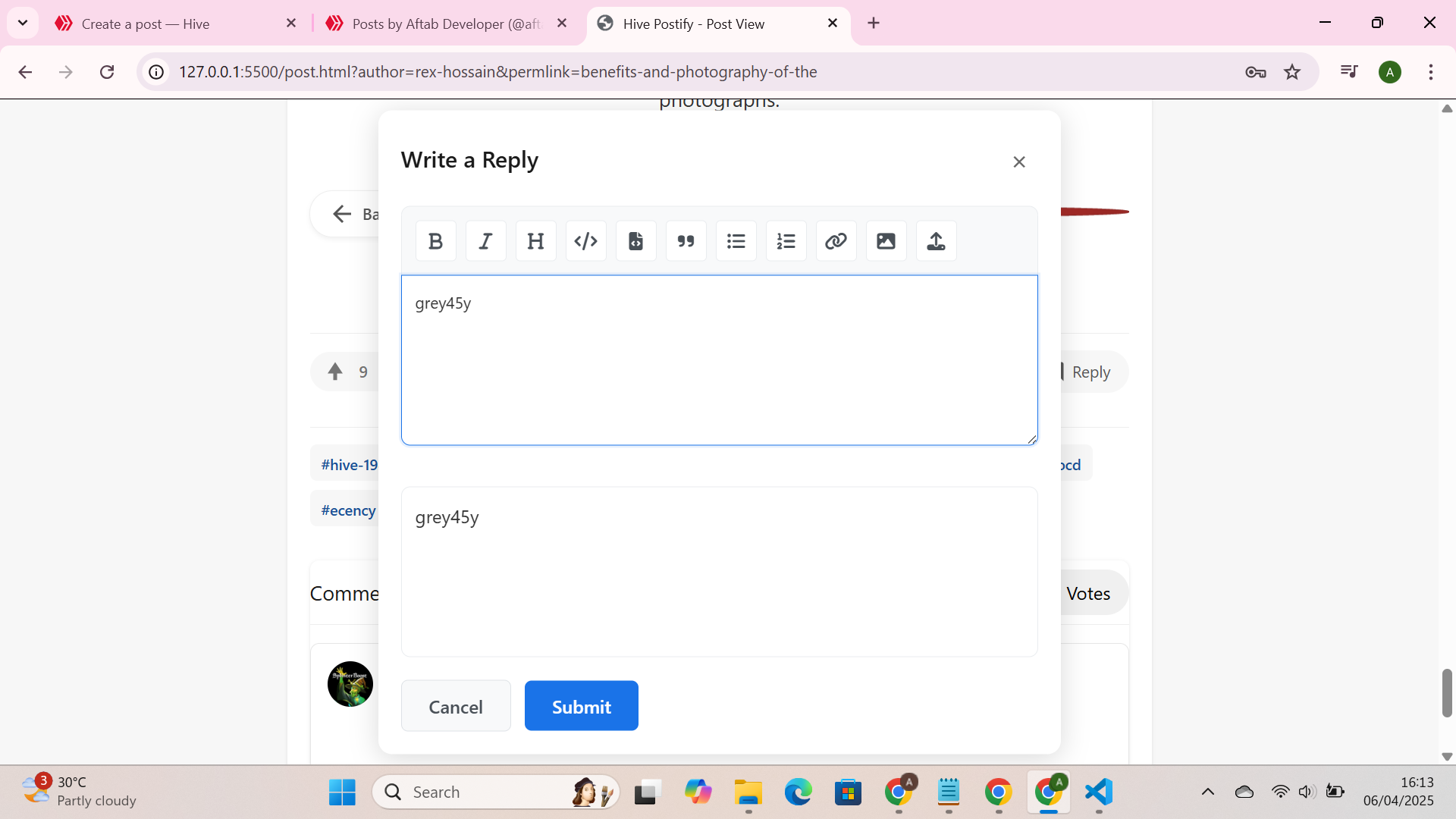Open the Chrome three-dot menu
Screen dimensions: 1456x819
coord(1431,71)
